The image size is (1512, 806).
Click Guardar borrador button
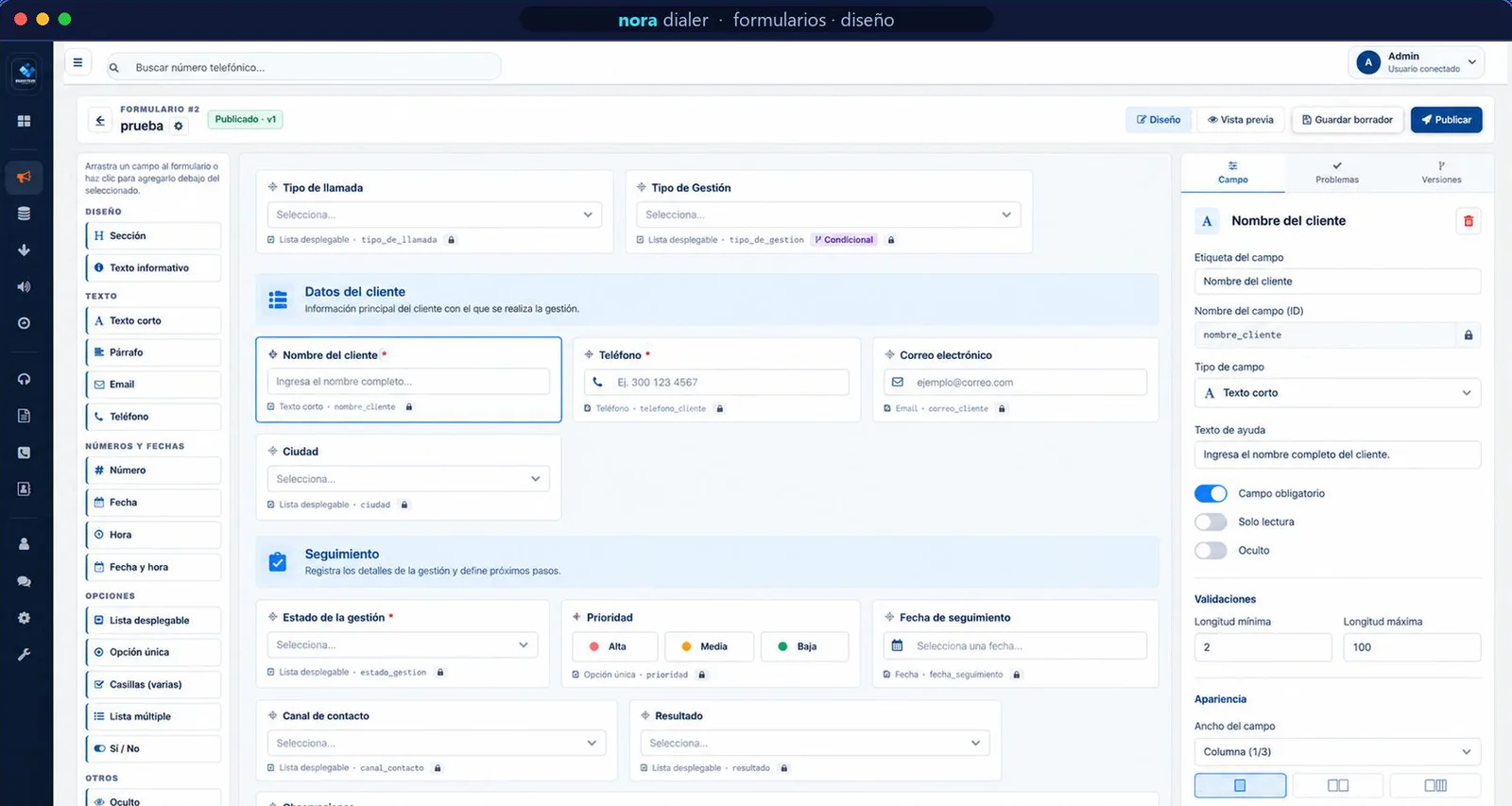[x=1348, y=120]
